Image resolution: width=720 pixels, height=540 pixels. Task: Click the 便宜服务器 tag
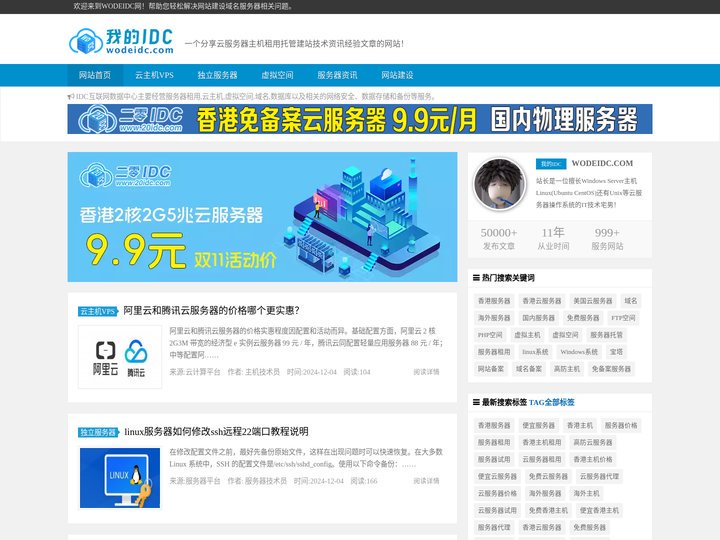(x=538, y=425)
